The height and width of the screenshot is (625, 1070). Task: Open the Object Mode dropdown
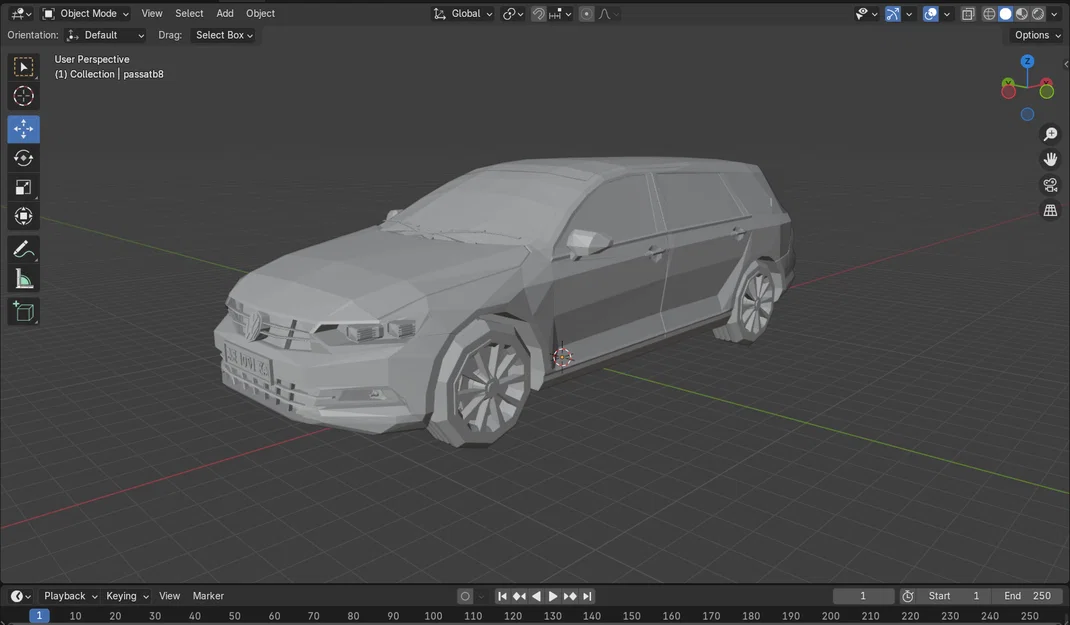(x=88, y=13)
